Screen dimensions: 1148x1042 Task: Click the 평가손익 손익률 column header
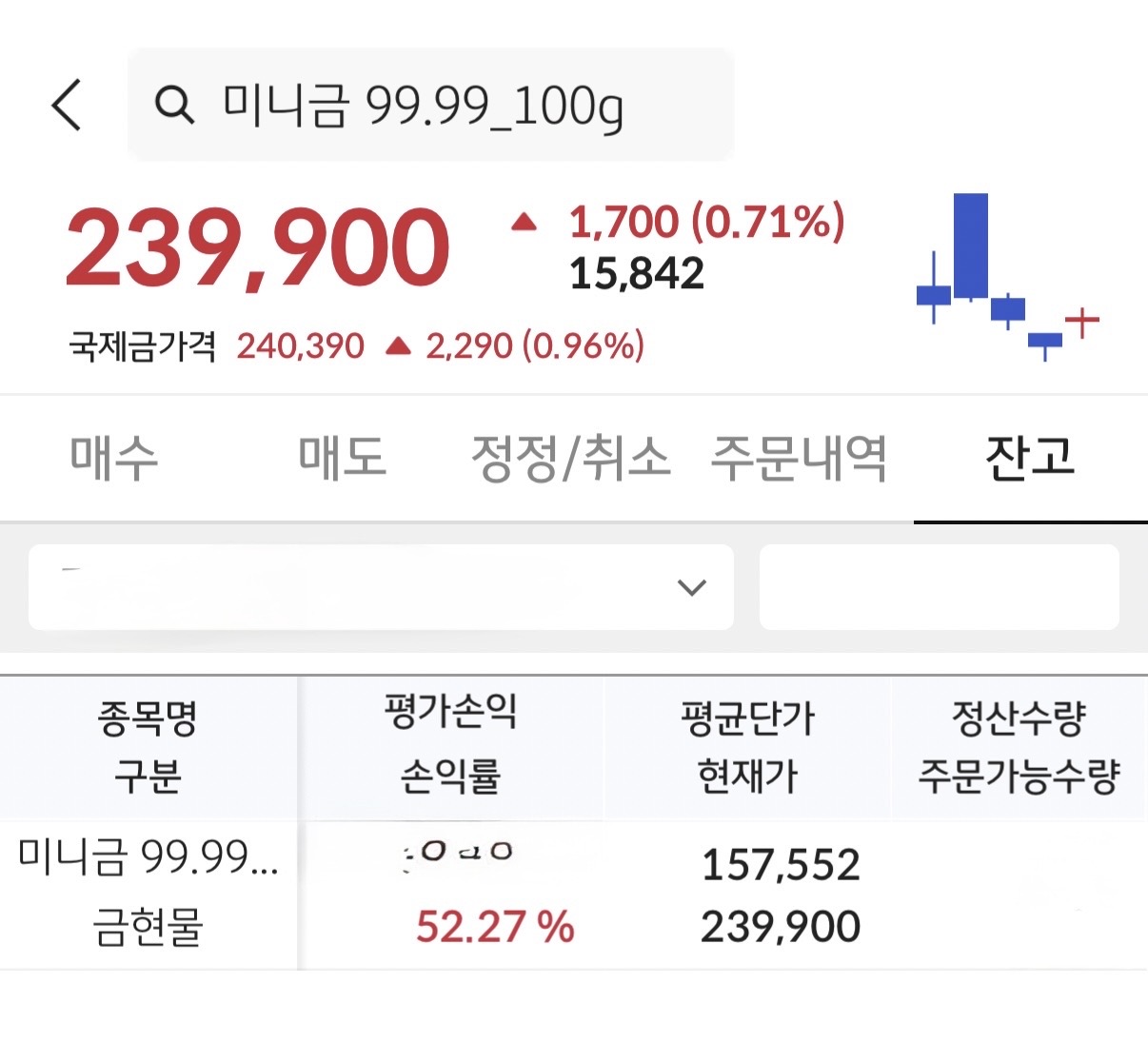pos(450,747)
